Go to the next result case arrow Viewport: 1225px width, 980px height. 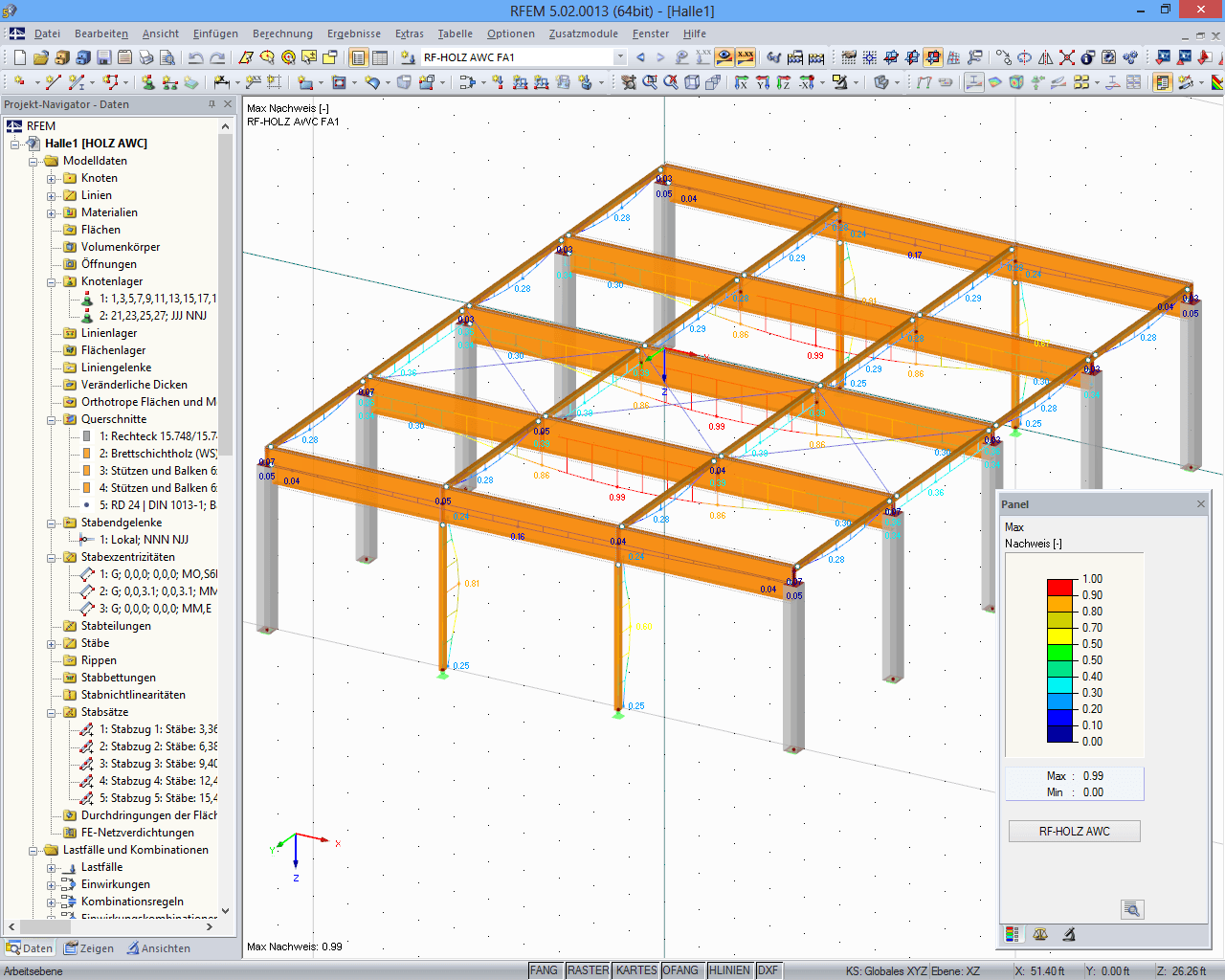[660, 57]
